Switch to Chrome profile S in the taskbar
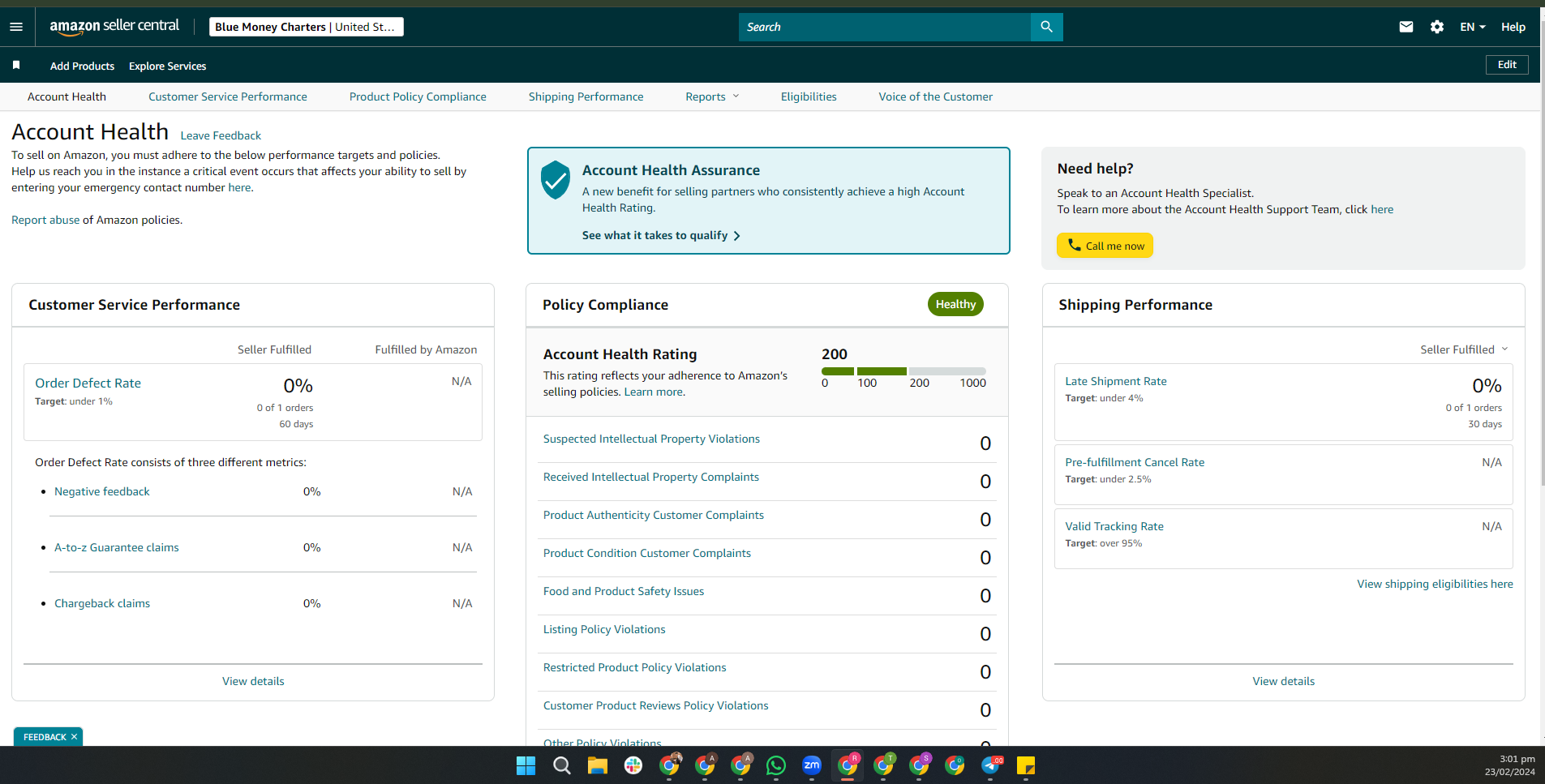This screenshot has width=1545, height=784. pyautogui.click(x=920, y=765)
